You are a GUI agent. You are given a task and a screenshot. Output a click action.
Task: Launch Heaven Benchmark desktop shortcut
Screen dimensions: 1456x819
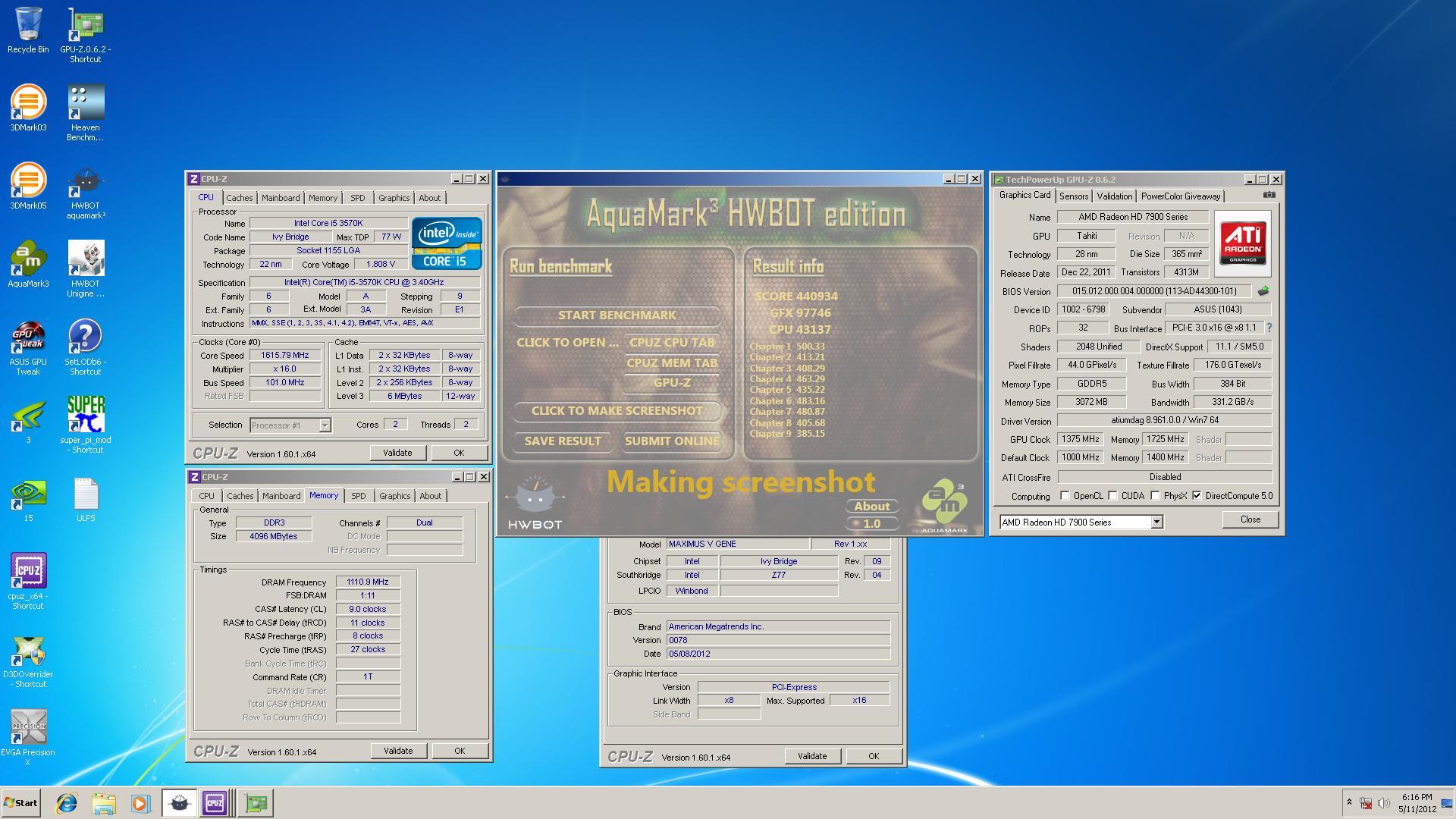click(86, 113)
